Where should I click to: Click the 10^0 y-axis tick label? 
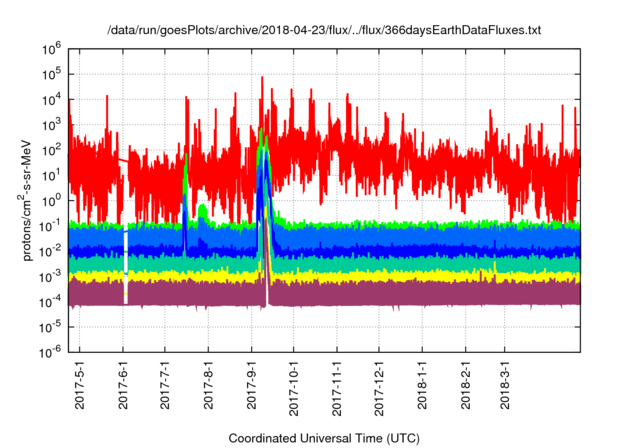tap(51, 201)
